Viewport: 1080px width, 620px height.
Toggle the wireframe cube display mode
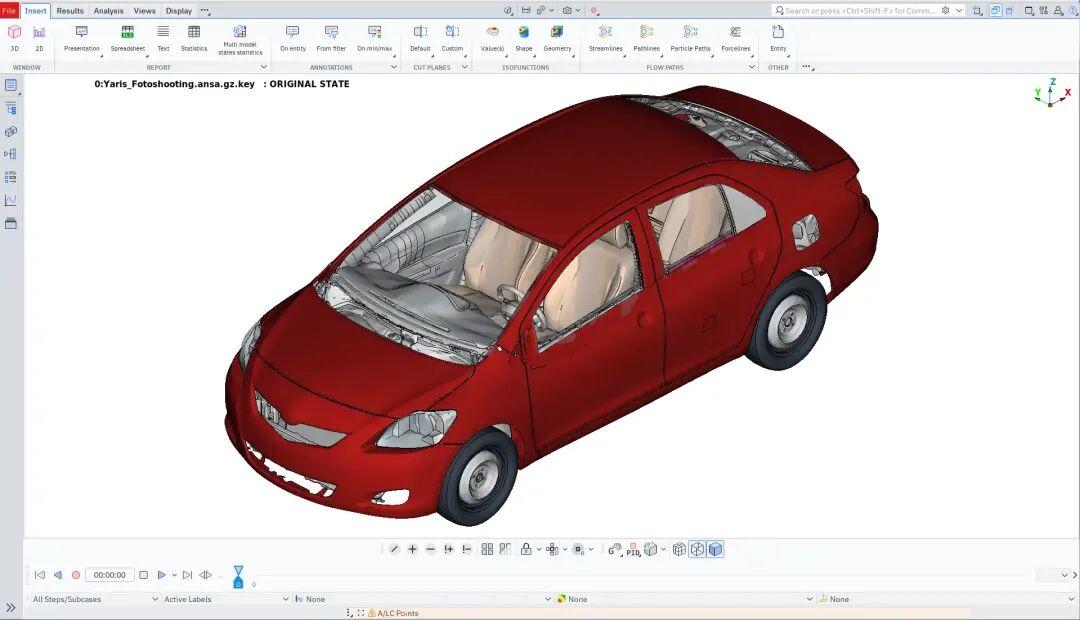tap(680, 549)
